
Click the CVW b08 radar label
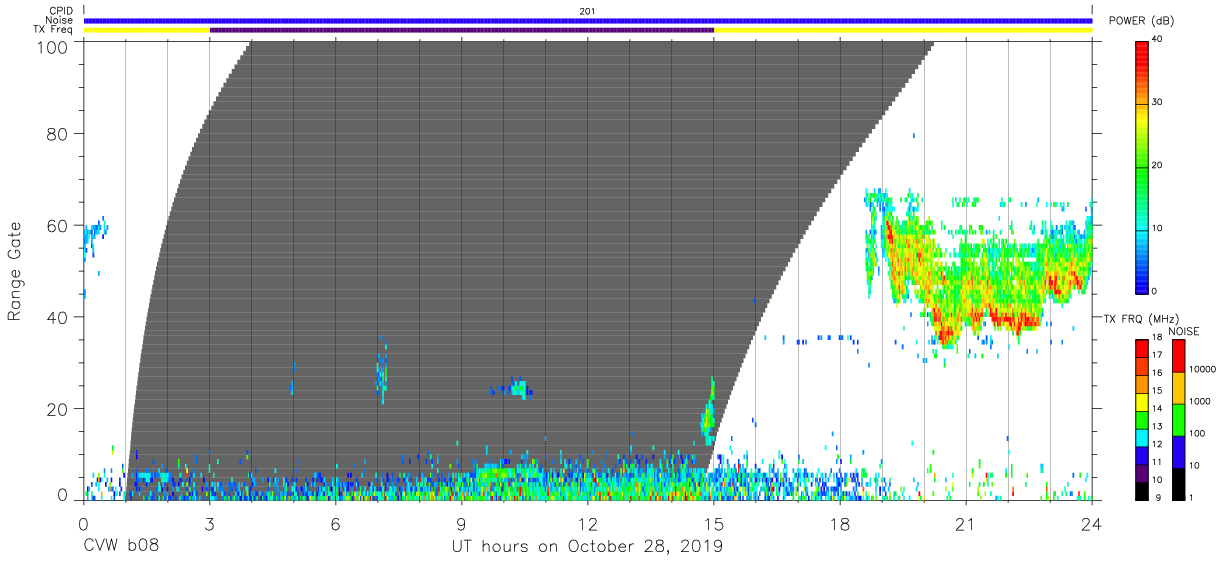121,547
